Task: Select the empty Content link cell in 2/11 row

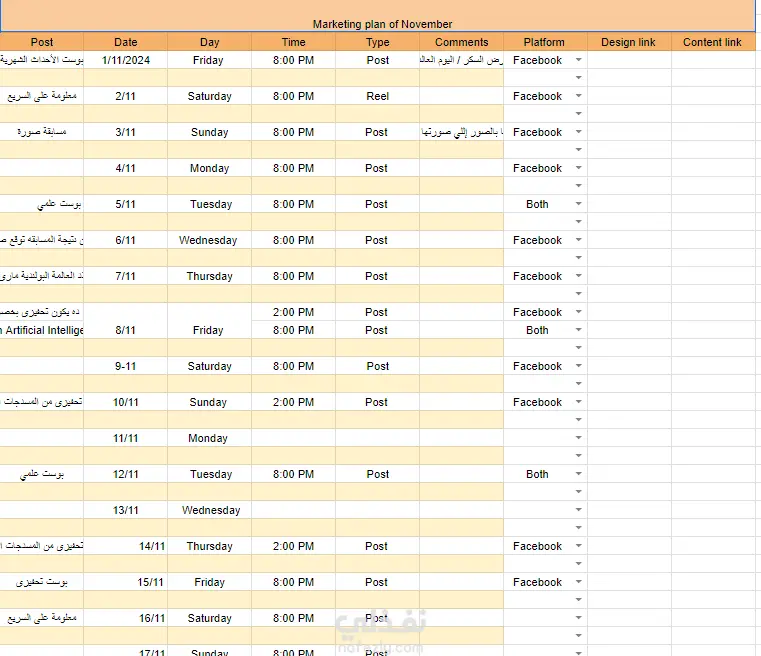Action: pyautogui.click(x=713, y=96)
